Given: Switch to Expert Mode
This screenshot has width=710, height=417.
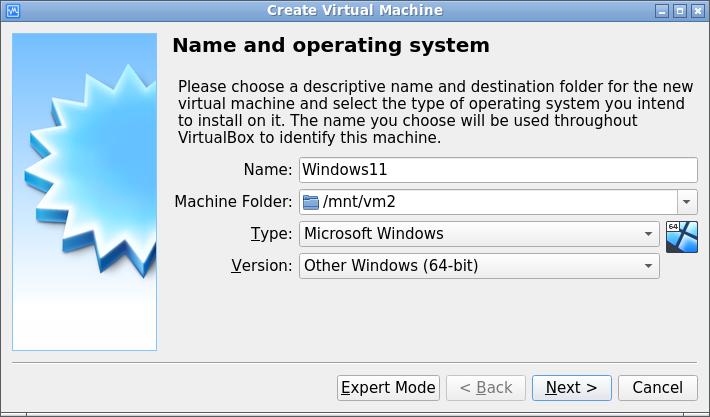Looking at the screenshot, I should pyautogui.click(x=388, y=388).
